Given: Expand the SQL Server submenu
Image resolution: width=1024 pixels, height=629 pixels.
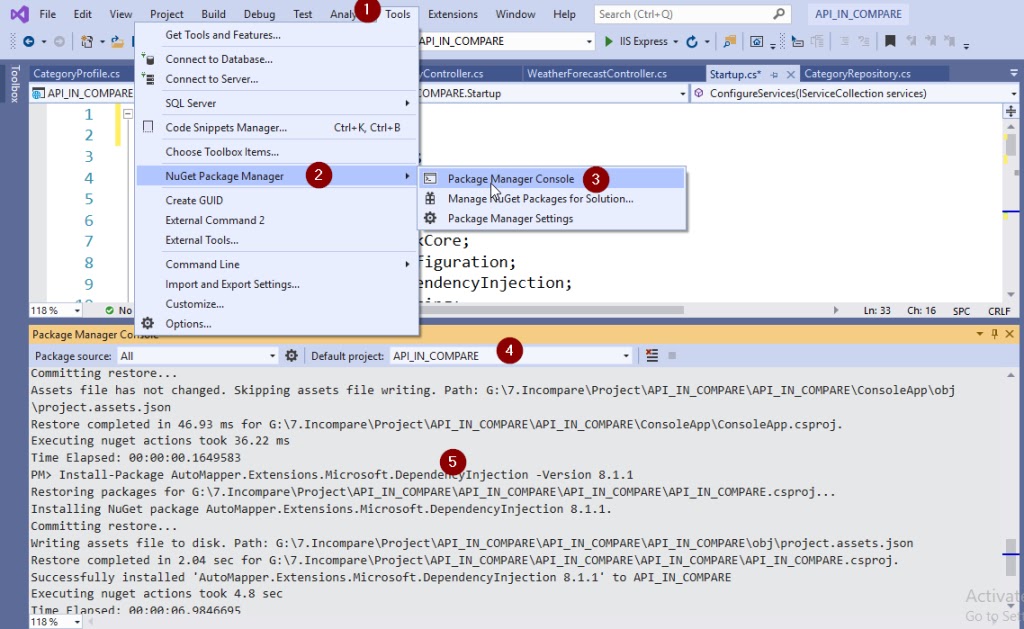Looking at the screenshot, I should [x=277, y=103].
